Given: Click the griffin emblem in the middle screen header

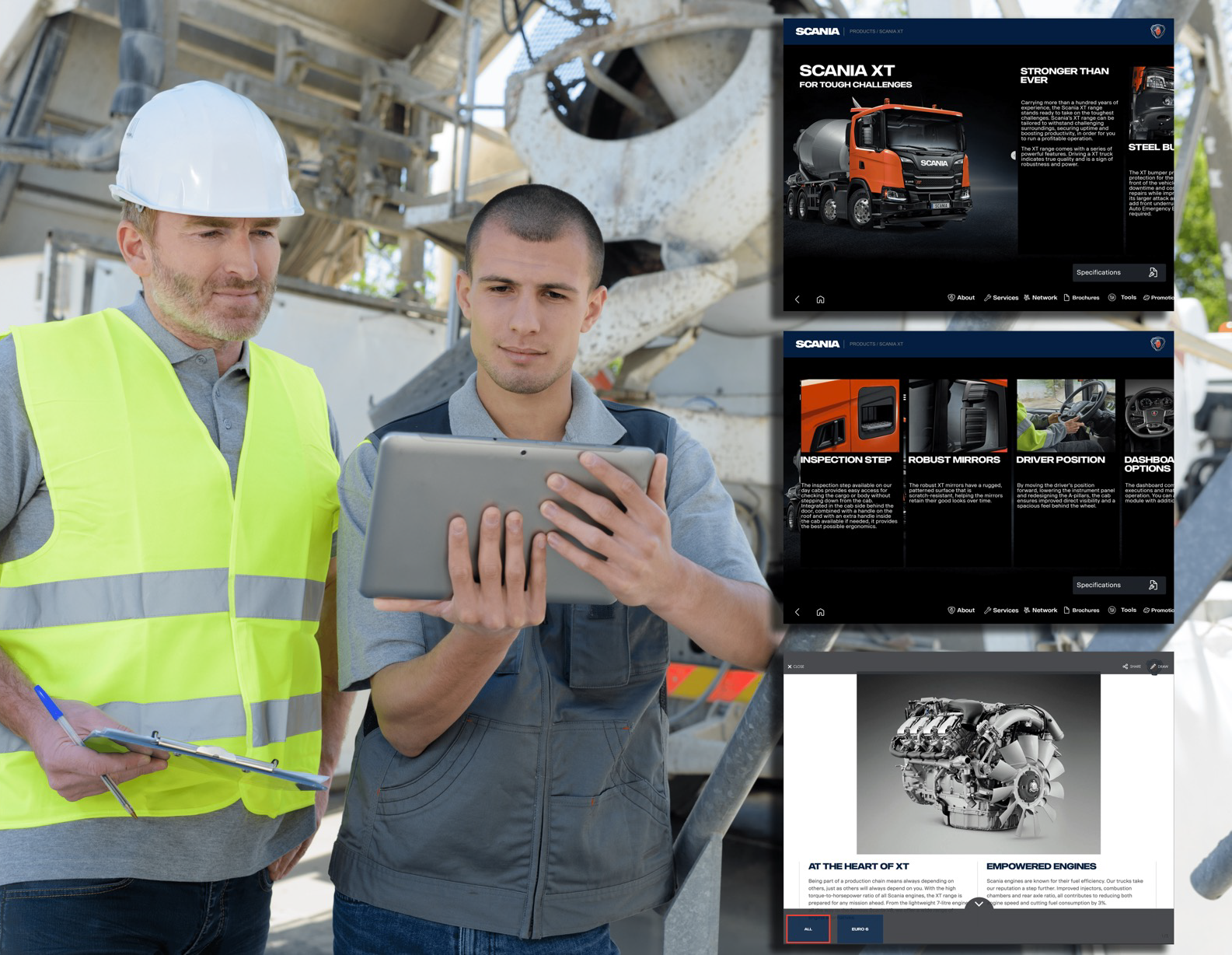Looking at the screenshot, I should tap(1157, 344).
